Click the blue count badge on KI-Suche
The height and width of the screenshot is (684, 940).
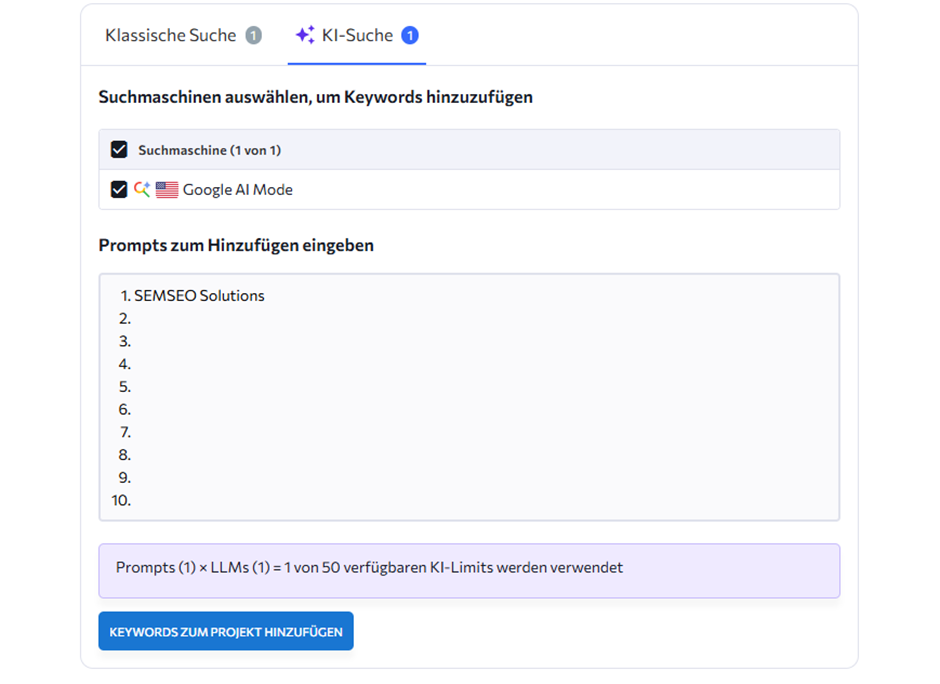(410, 36)
